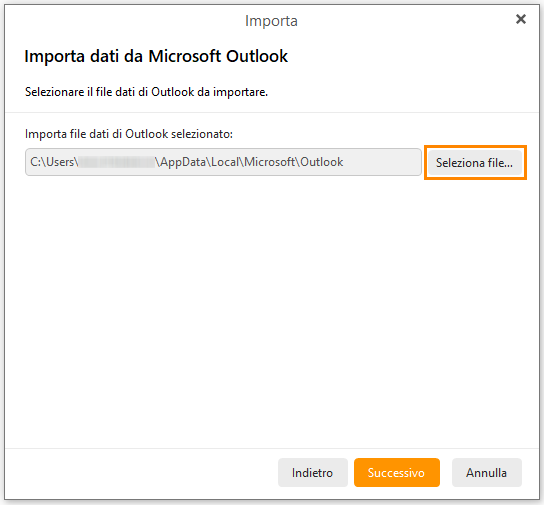
Task: Open the Seleziona file... browser
Action: (x=475, y=163)
